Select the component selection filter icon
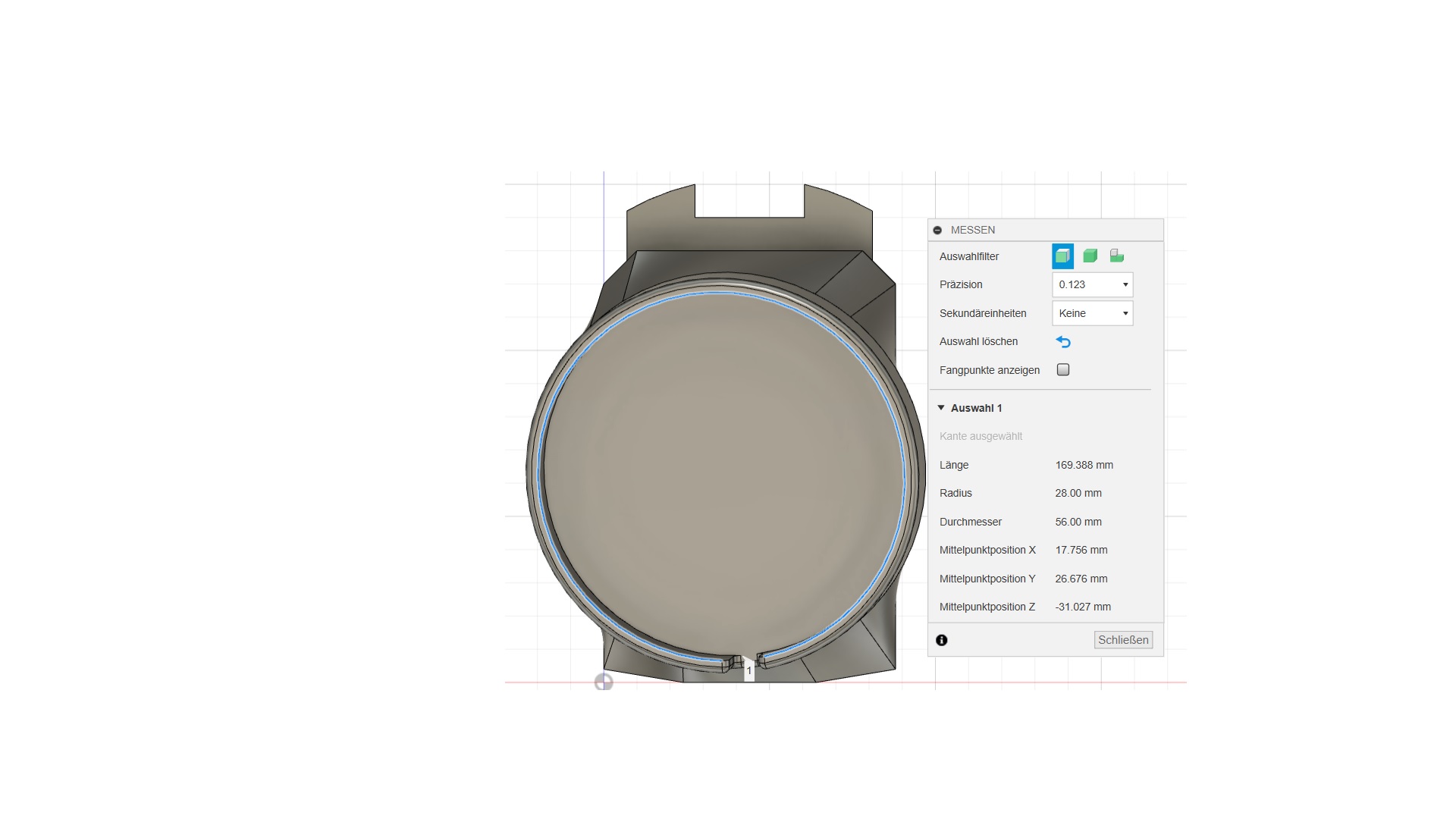This screenshot has width=1456, height=819. [1117, 256]
